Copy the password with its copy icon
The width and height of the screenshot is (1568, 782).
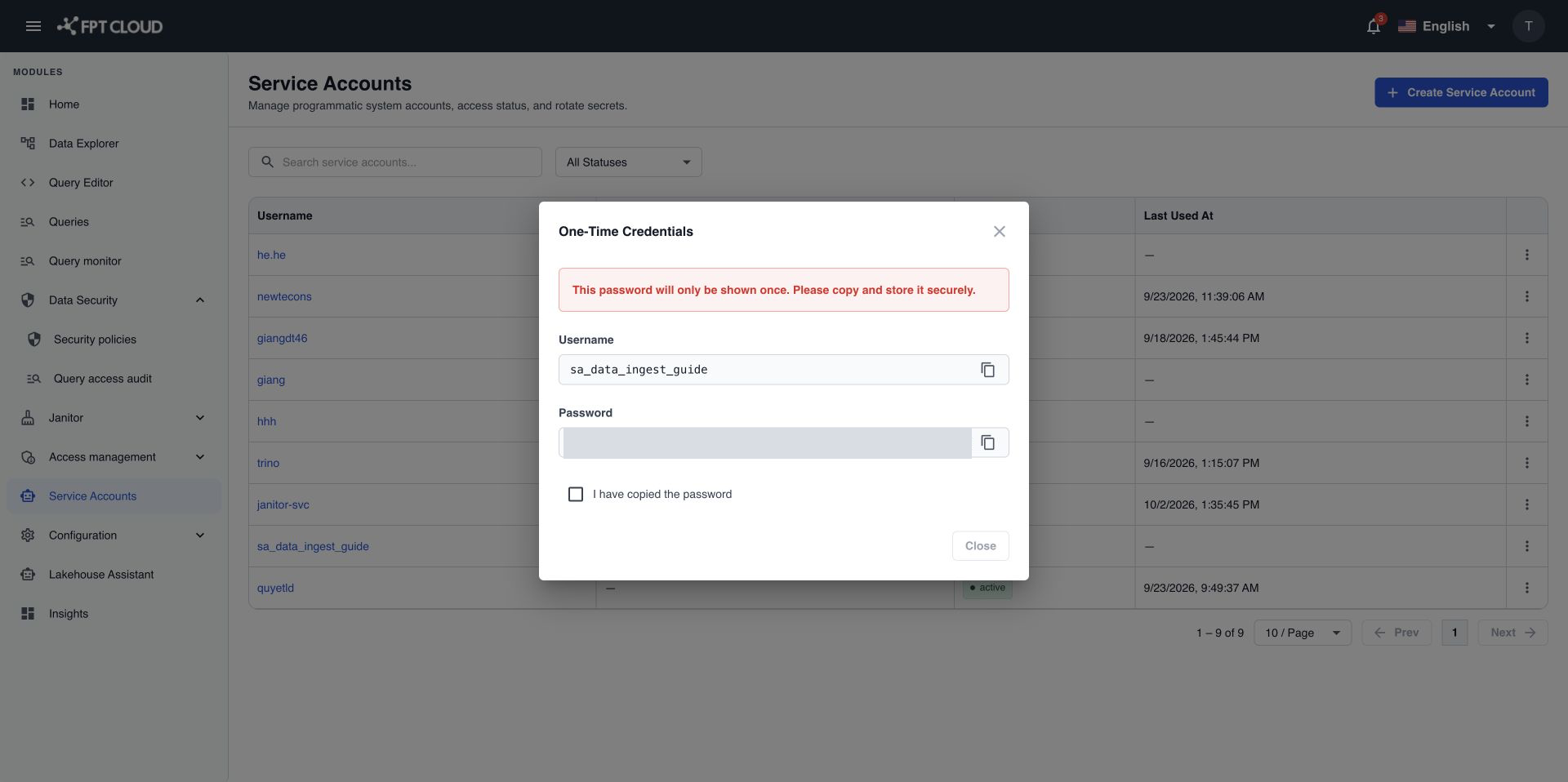coord(987,442)
